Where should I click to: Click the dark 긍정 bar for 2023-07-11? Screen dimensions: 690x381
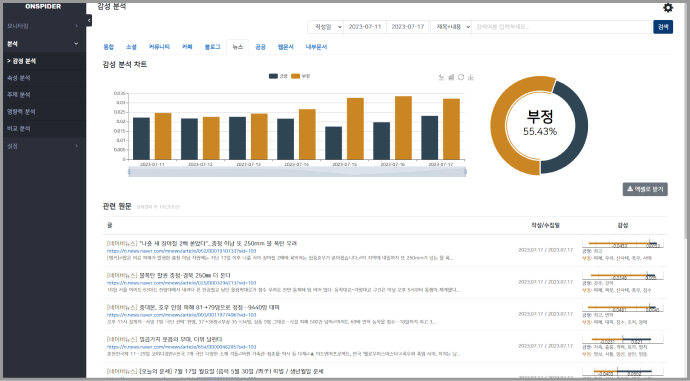[141, 139]
